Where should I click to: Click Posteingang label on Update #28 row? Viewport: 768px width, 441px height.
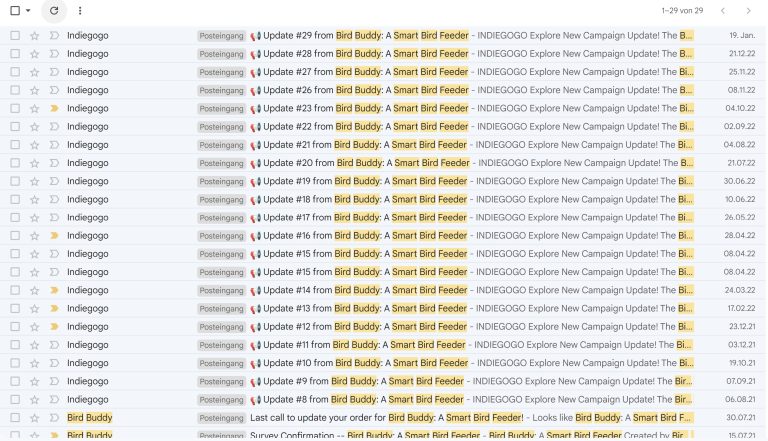[221, 54]
